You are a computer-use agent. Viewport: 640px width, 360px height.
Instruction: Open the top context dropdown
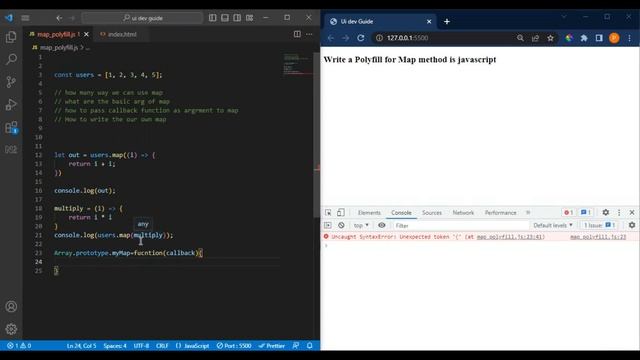click(361, 225)
